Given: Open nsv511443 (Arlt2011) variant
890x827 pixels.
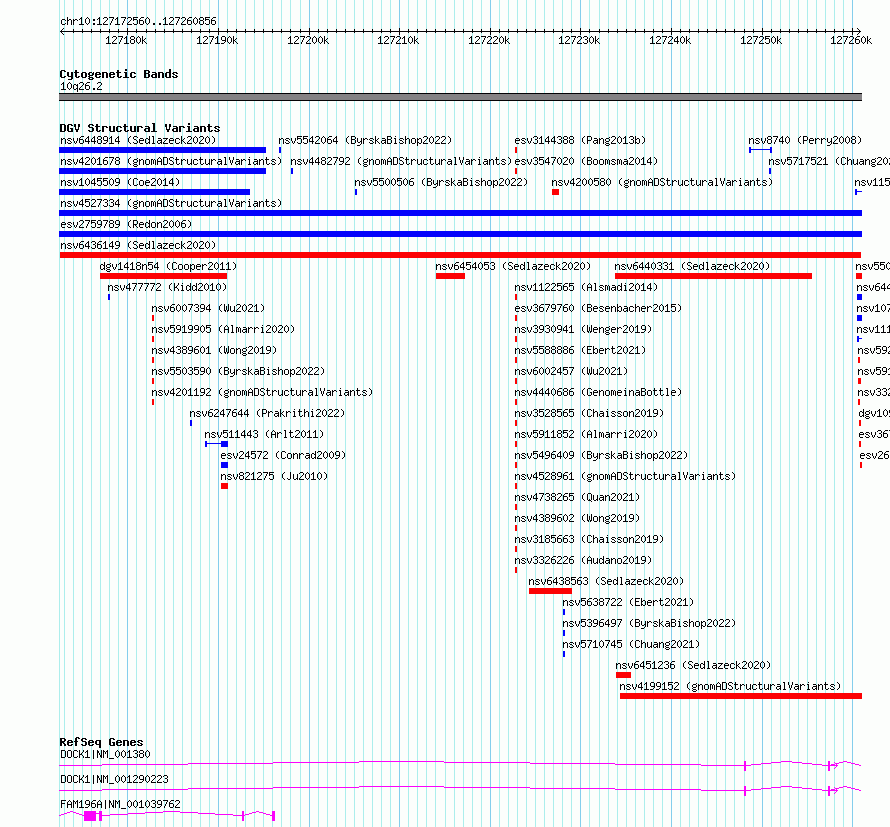Looking at the screenshot, I should point(264,434).
